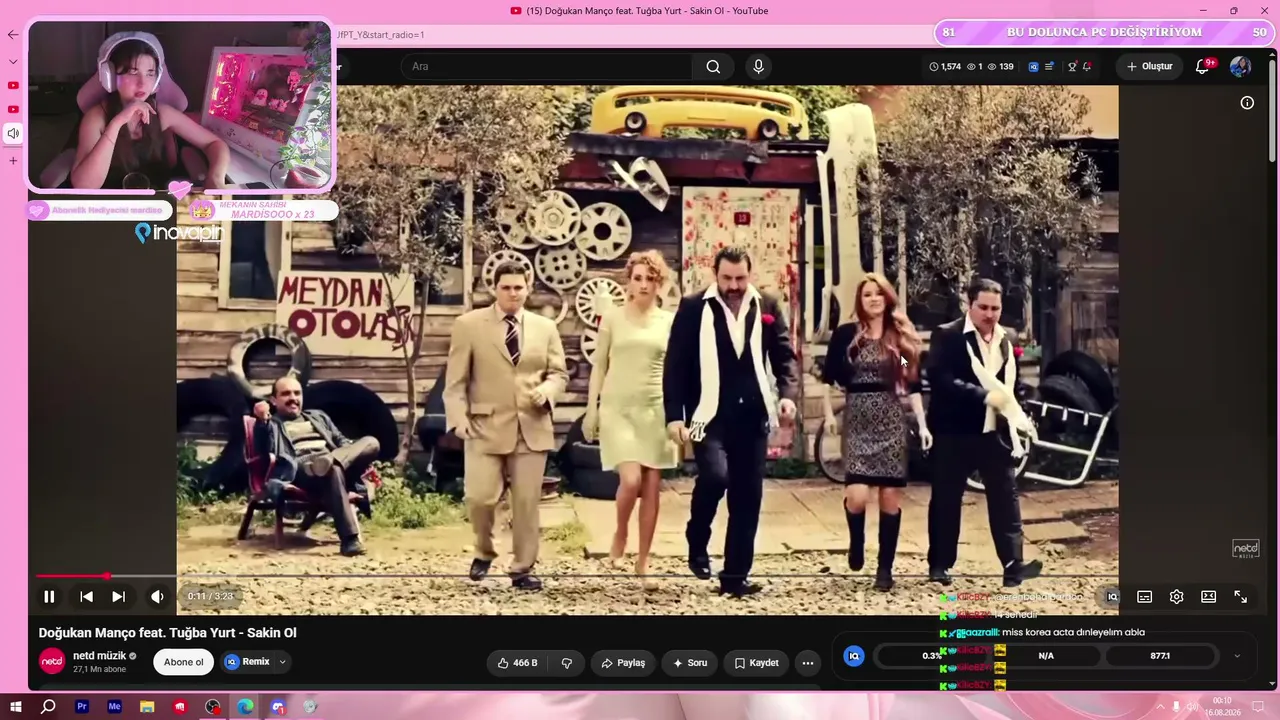Viewport: 1280px width, 720px height.
Task: Open OBS Studio from taskbar
Action: tap(213, 707)
